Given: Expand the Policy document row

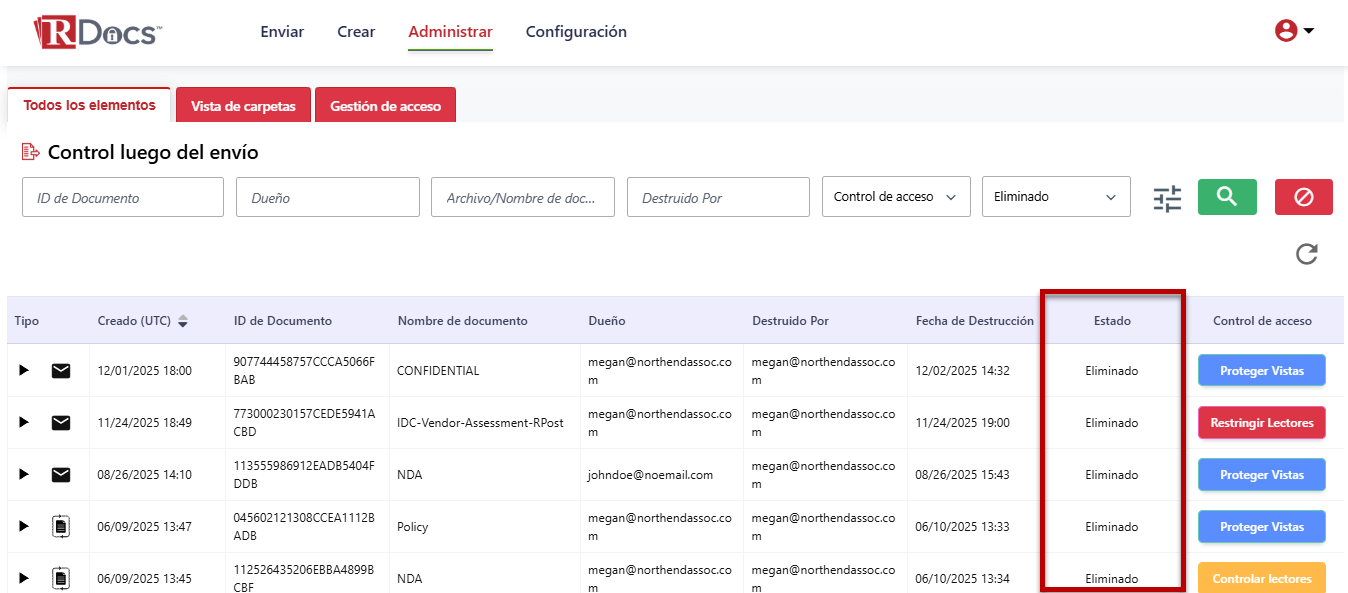Looking at the screenshot, I should pyautogui.click(x=24, y=527).
